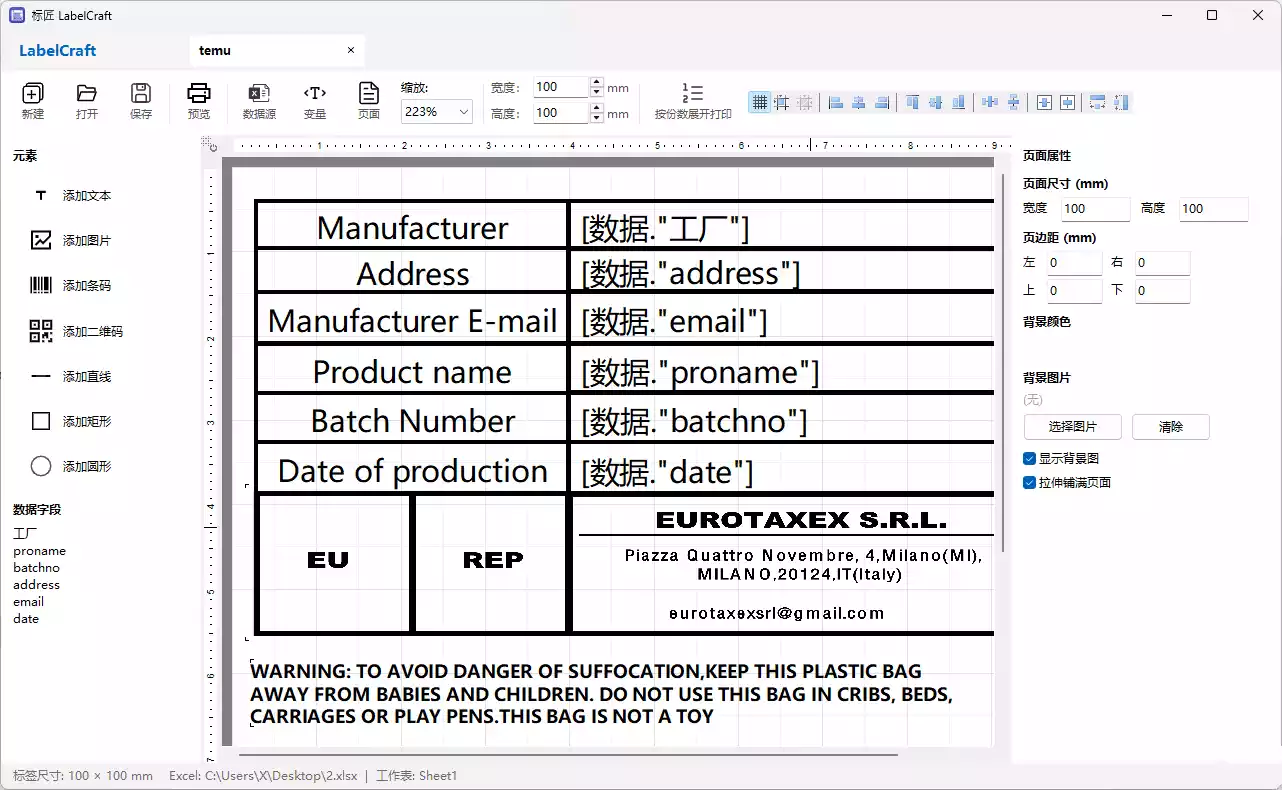Select the 工厂 data field
Viewport: 1282px width, 790px height.
[x=25, y=534]
